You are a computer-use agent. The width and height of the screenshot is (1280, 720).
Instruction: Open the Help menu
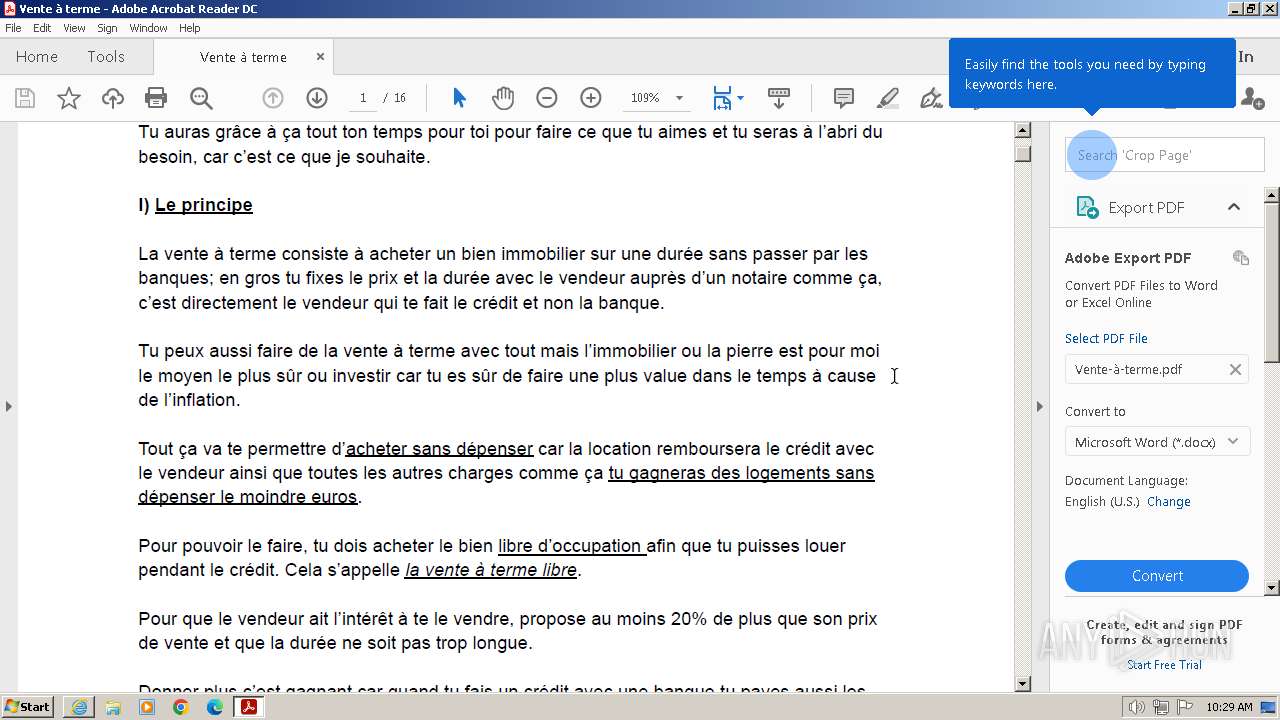tap(190, 28)
